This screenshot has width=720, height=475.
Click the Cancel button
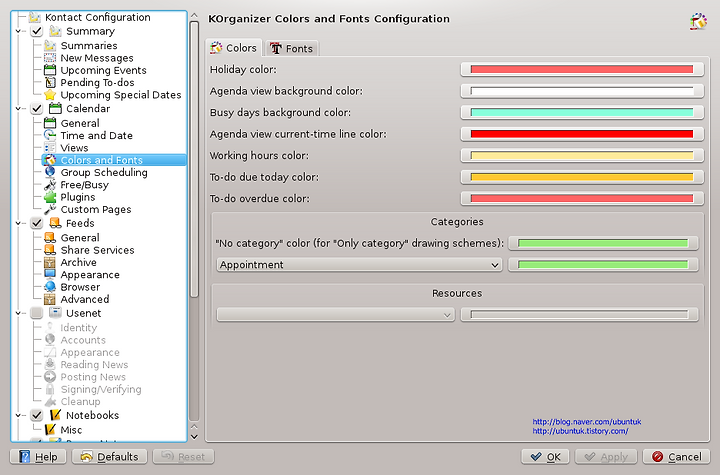pos(676,457)
